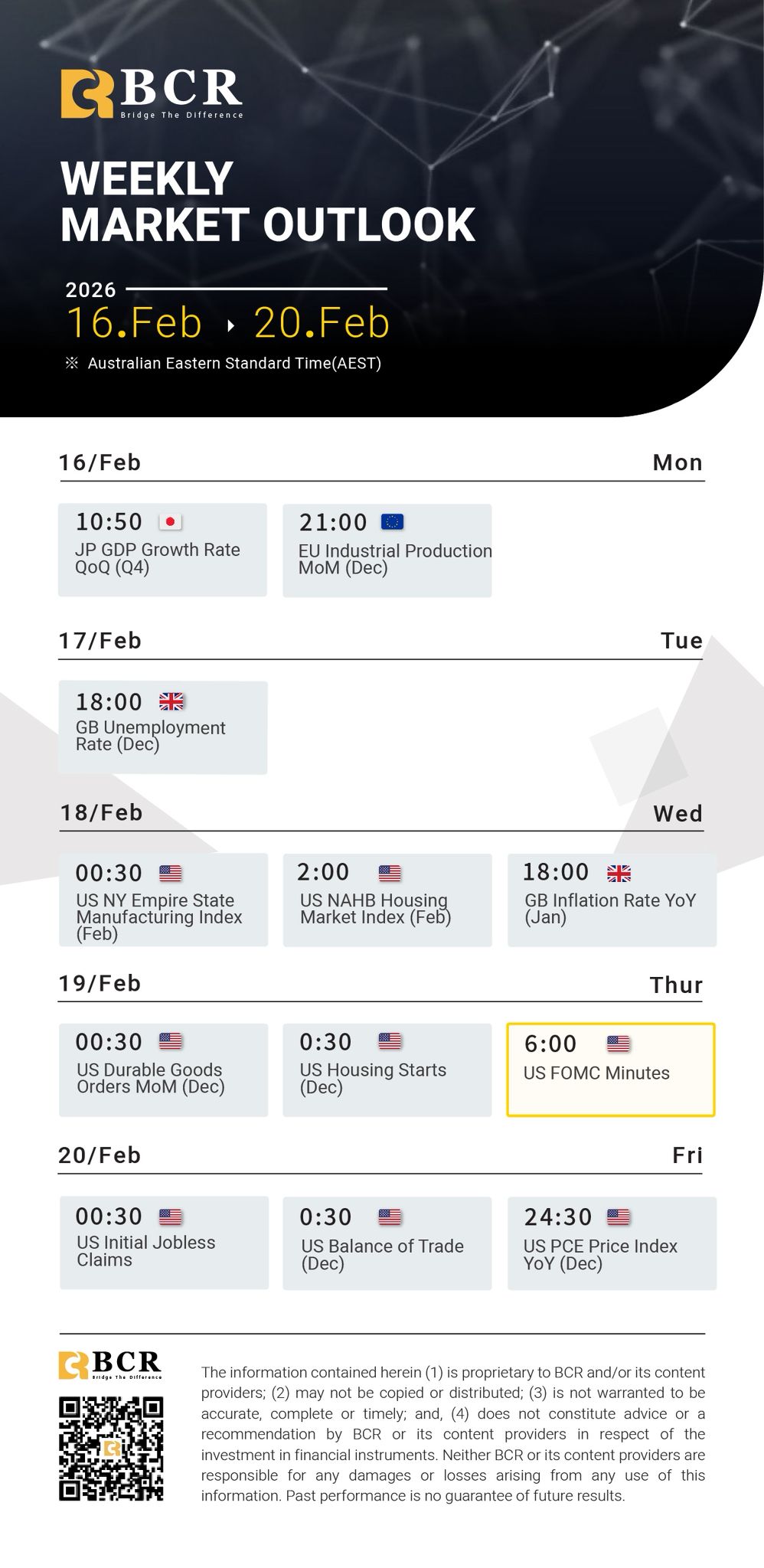Open the highlighted US FOMC Minutes card
Image resolution: width=764 pixels, height=1568 pixels.
click(610, 1070)
